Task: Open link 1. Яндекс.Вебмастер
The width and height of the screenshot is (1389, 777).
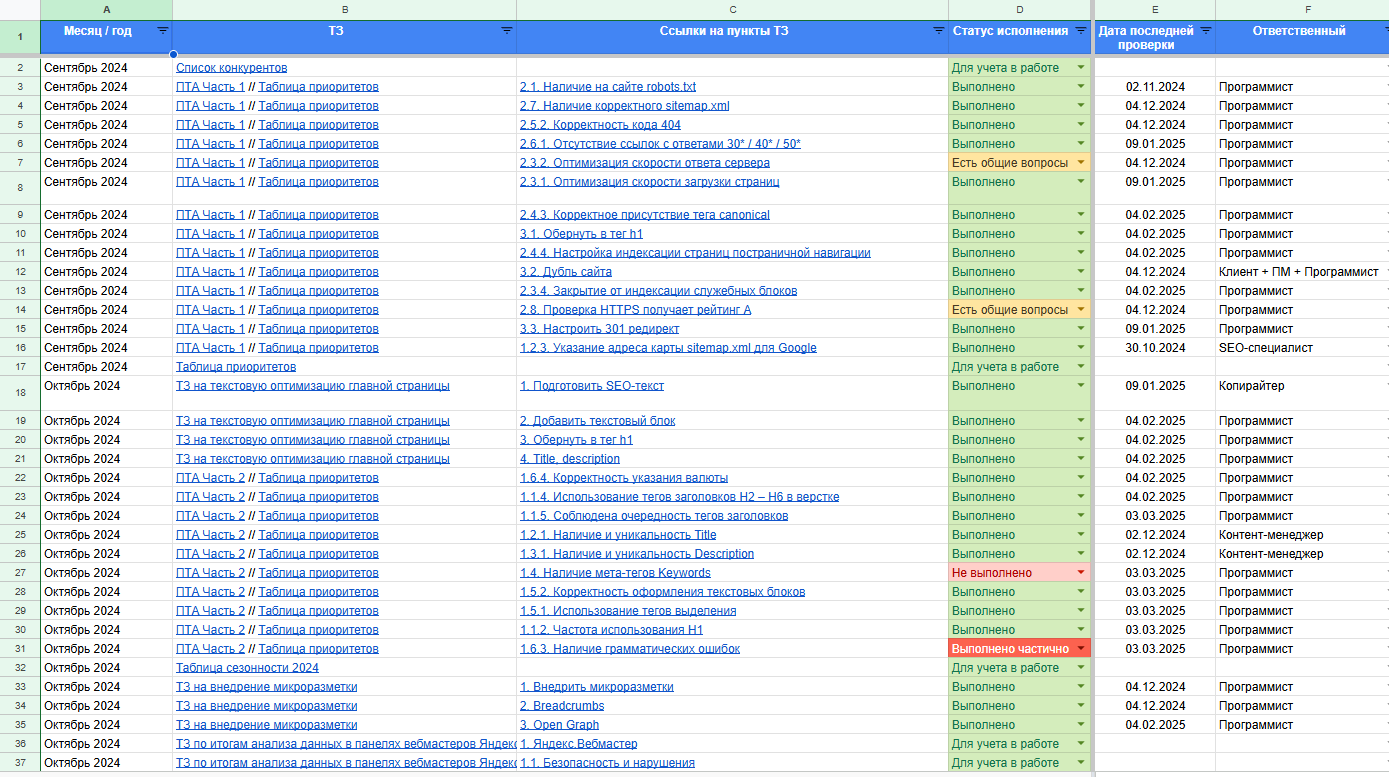Action: (578, 744)
